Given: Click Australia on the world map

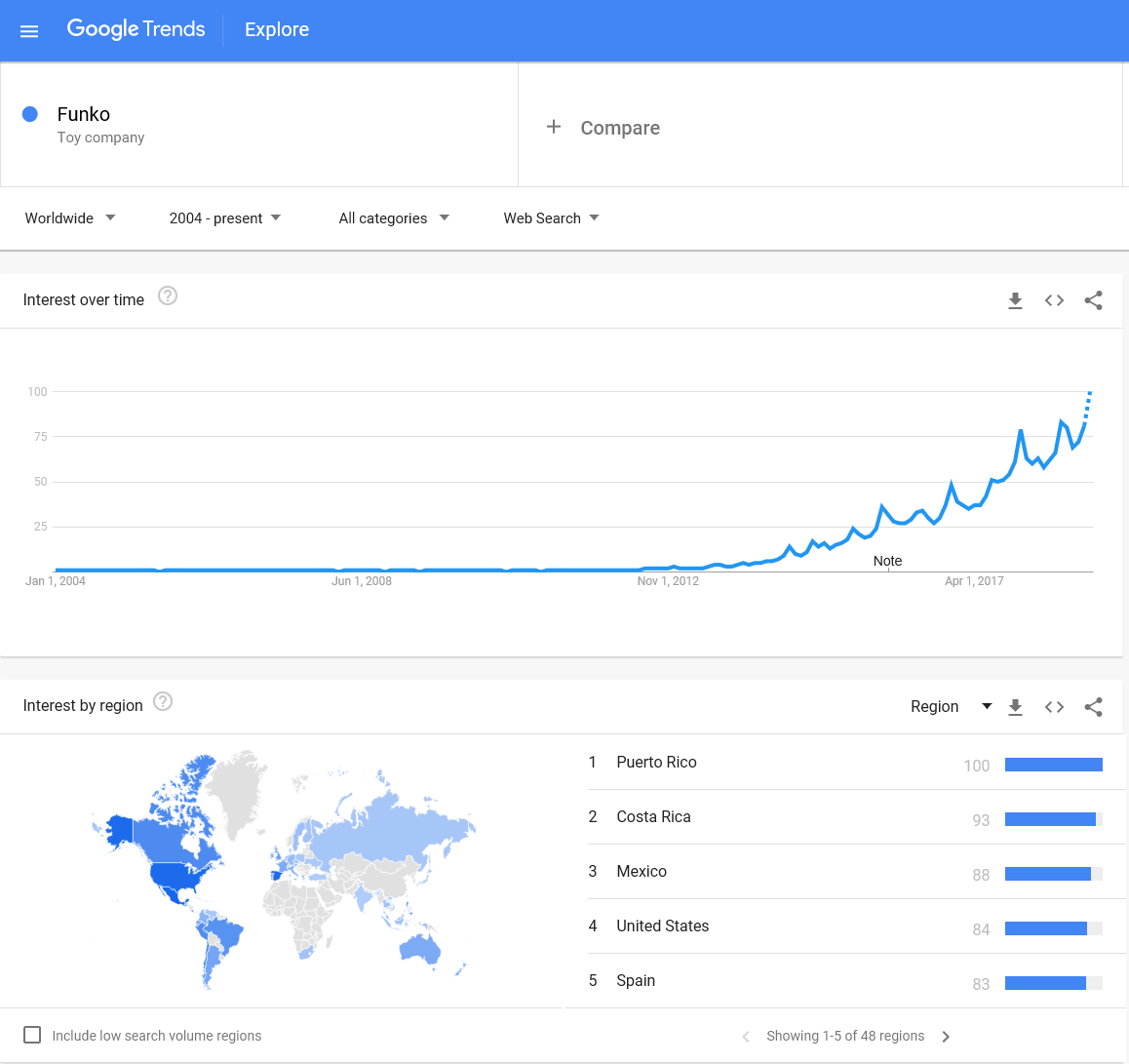Looking at the screenshot, I should pyautogui.click(x=419, y=948).
